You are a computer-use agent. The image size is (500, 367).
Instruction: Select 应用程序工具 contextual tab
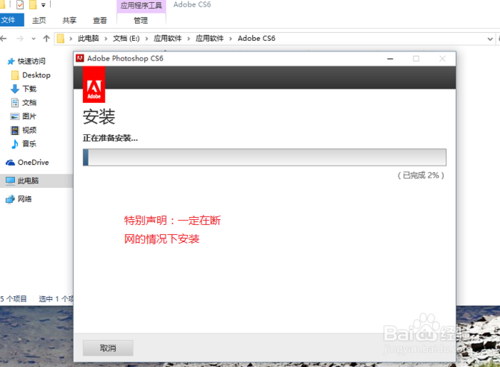141,6
